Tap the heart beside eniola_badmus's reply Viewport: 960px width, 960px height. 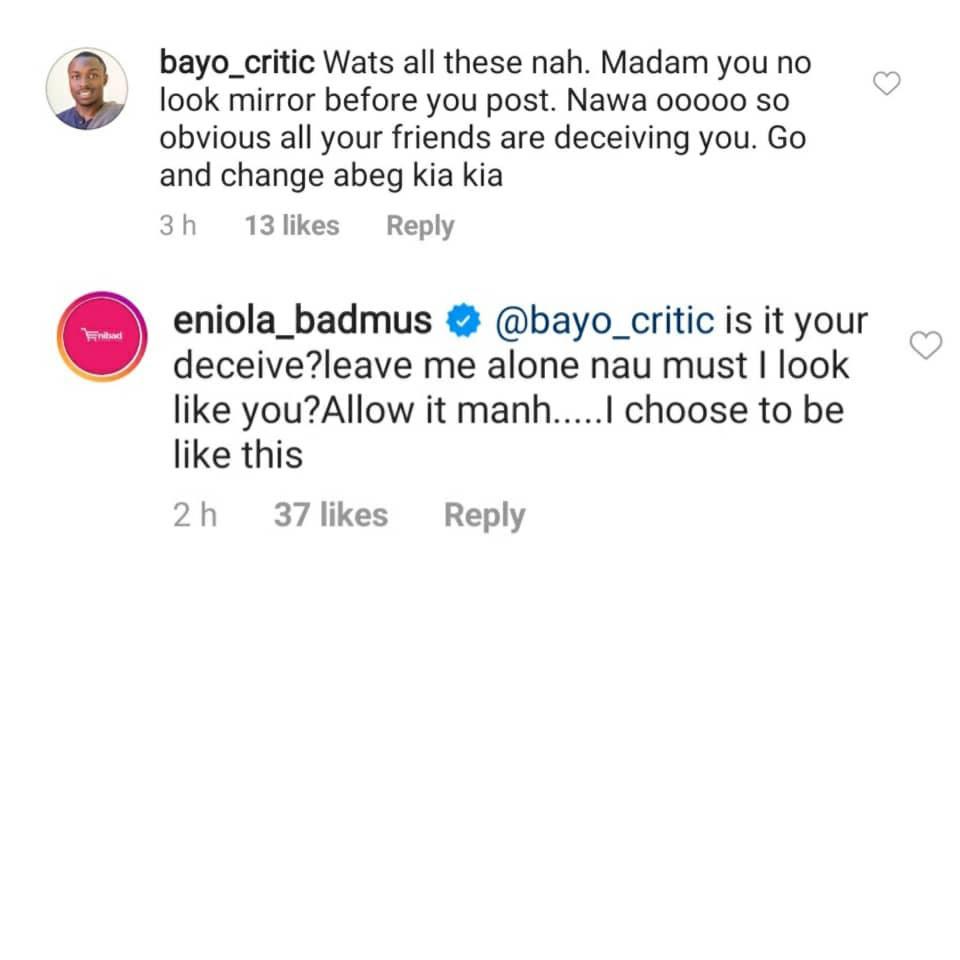point(926,345)
